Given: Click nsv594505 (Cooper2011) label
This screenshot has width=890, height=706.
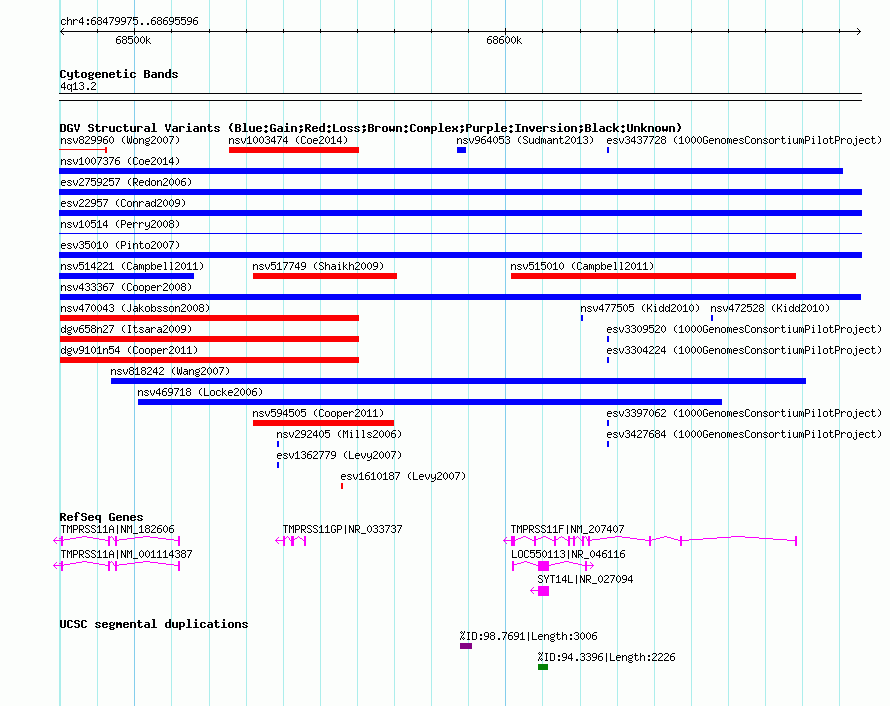Looking at the screenshot, I should [318, 413].
